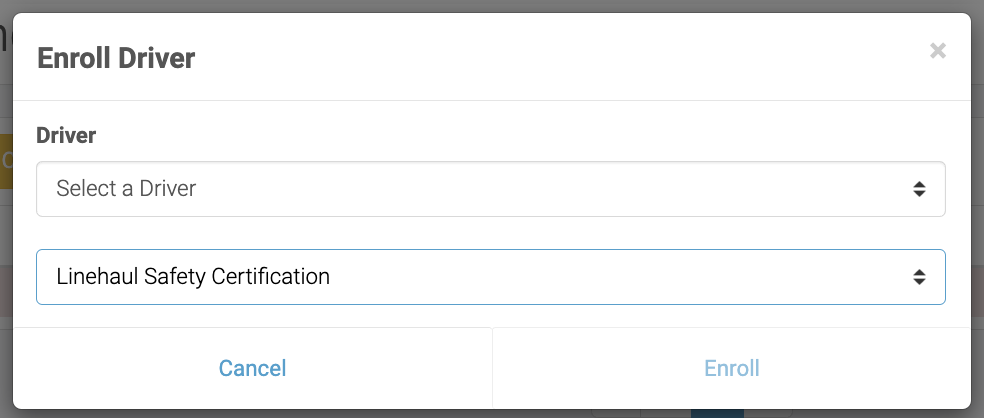The width and height of the screenshot is (984, 418).
Task: Expand the Linehaul Safety Certification dropdown
Action: [490, 277]
